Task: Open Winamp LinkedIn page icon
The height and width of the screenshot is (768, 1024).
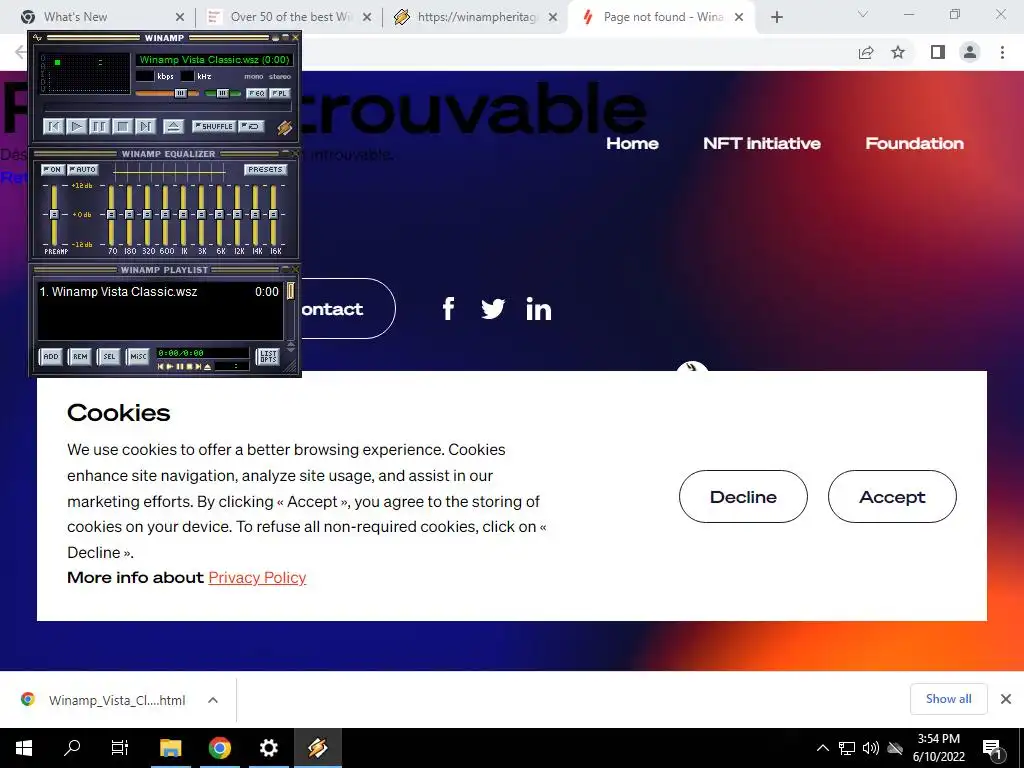Action: pyautogui.click(x=539, y=309)
